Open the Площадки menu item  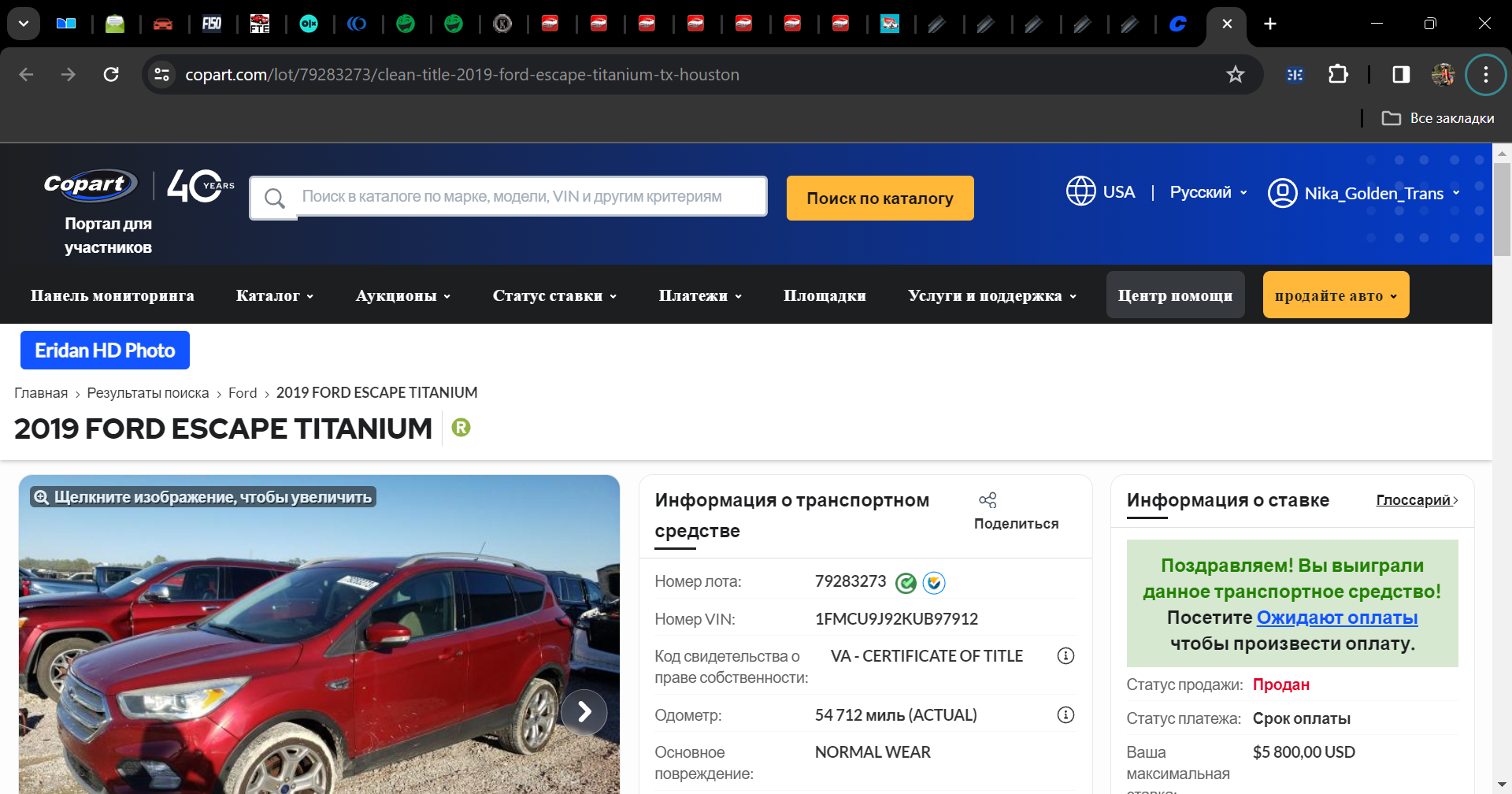click(x=825, y=295)
